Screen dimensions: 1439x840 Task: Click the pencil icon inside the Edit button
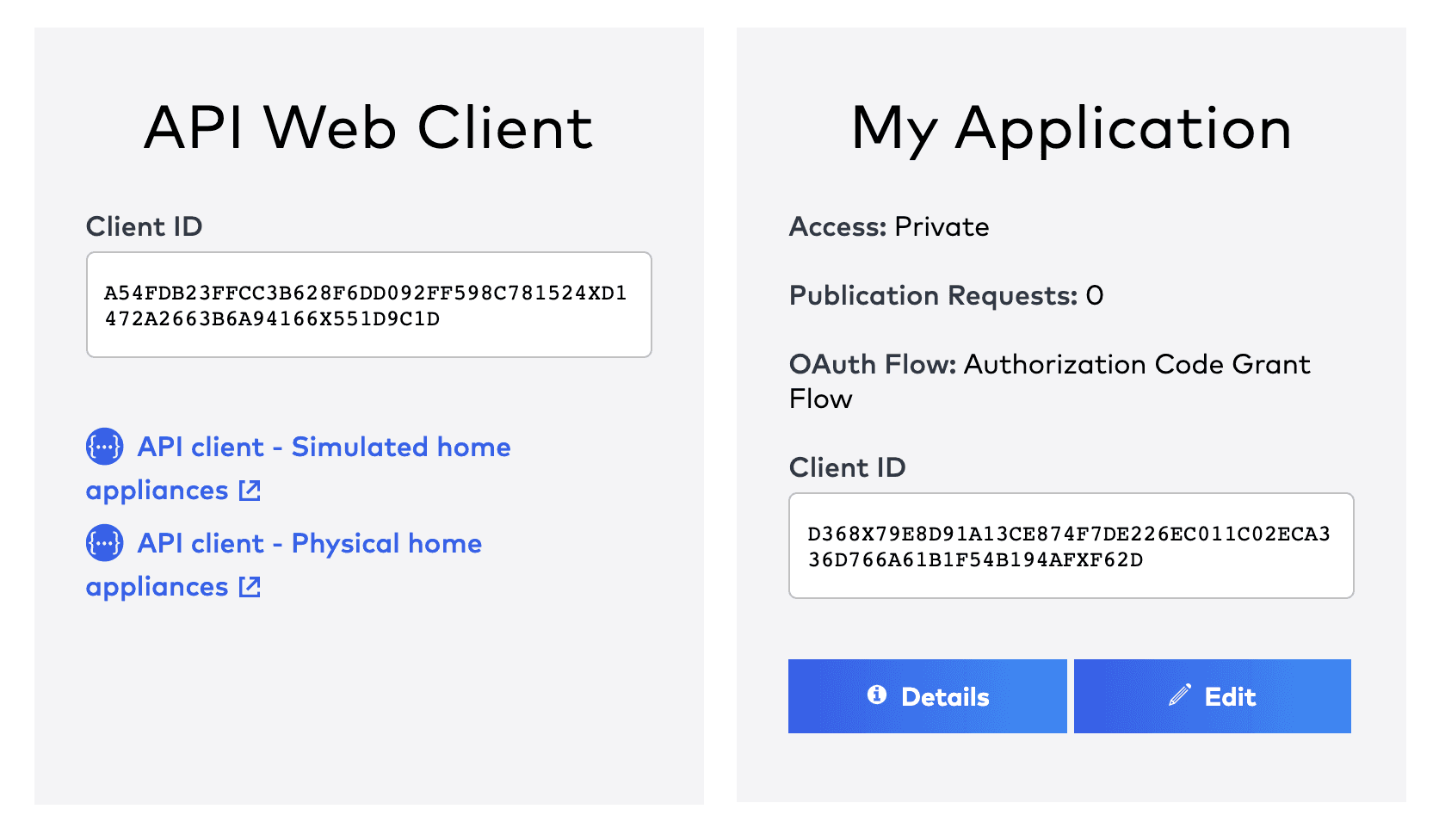coord(1180,696)
